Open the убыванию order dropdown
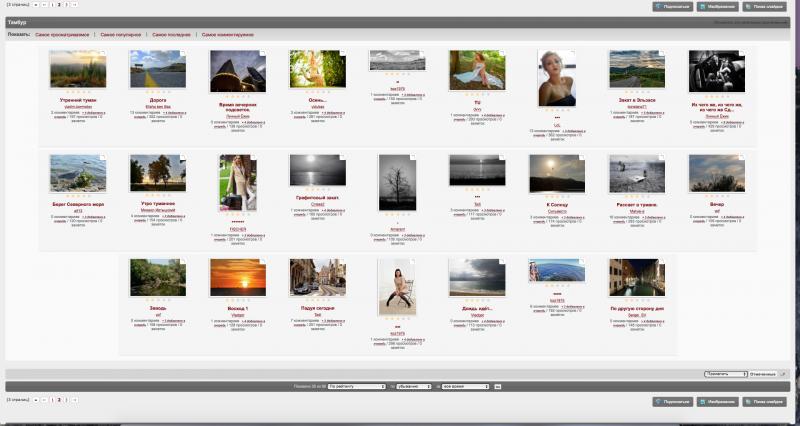This screenshot has height=426, width=800. 414,387
